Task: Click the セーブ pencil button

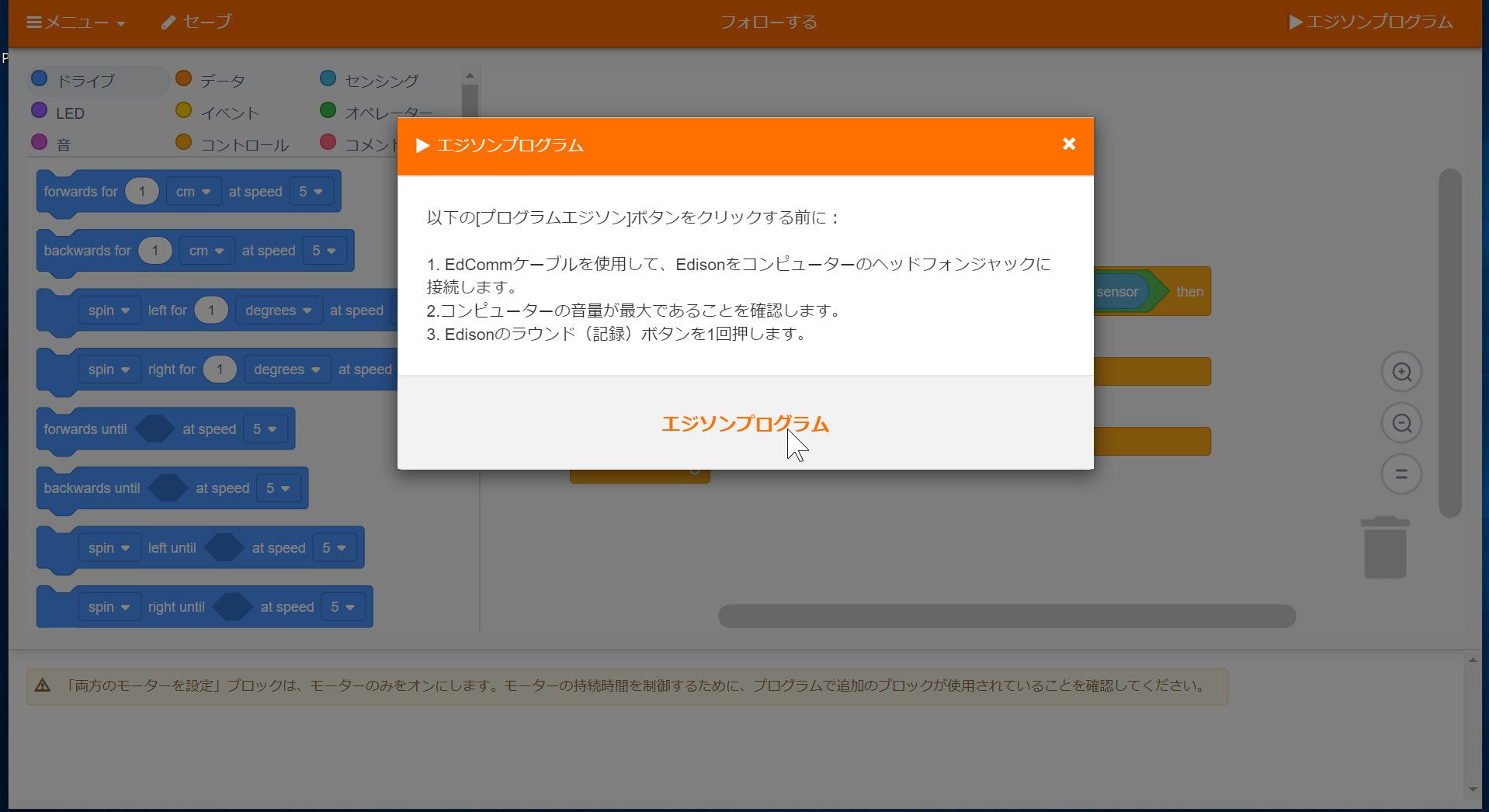Action: click(x=196, y=23)
